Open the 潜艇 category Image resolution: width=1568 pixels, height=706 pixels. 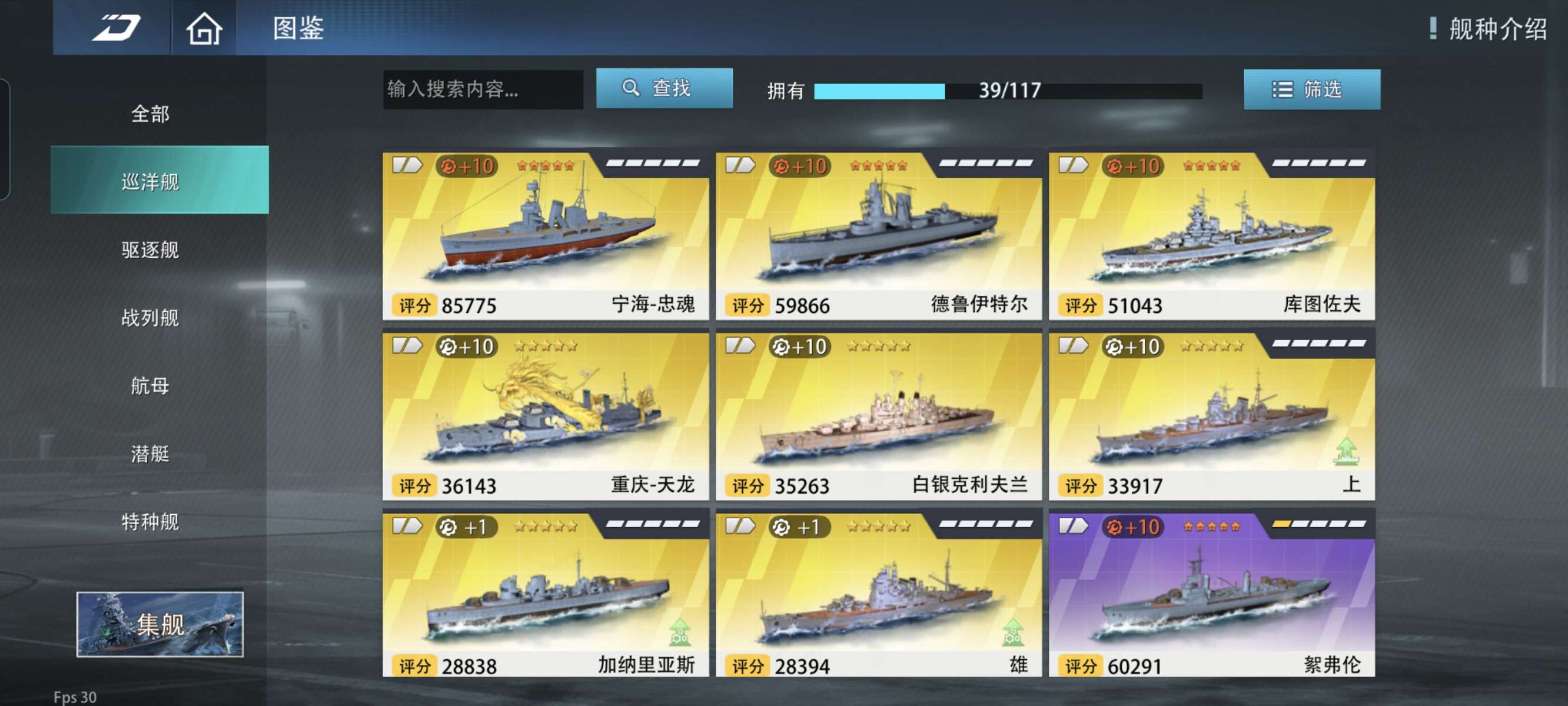click(150, 454)
